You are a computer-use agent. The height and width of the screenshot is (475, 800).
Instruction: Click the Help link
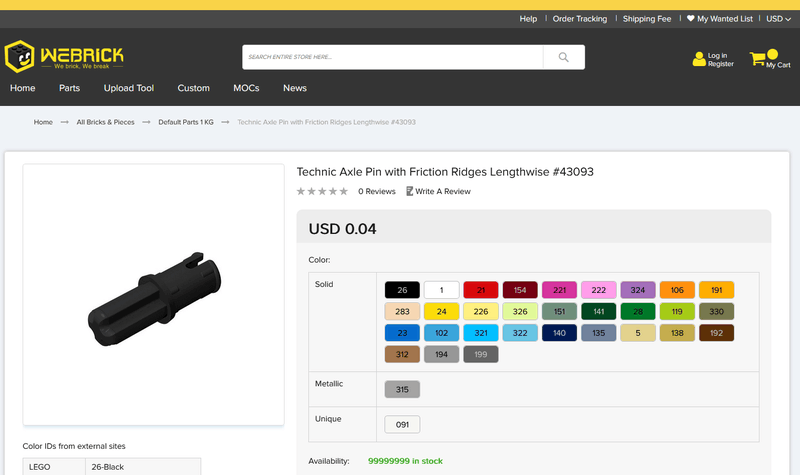(x=528, y=19)
